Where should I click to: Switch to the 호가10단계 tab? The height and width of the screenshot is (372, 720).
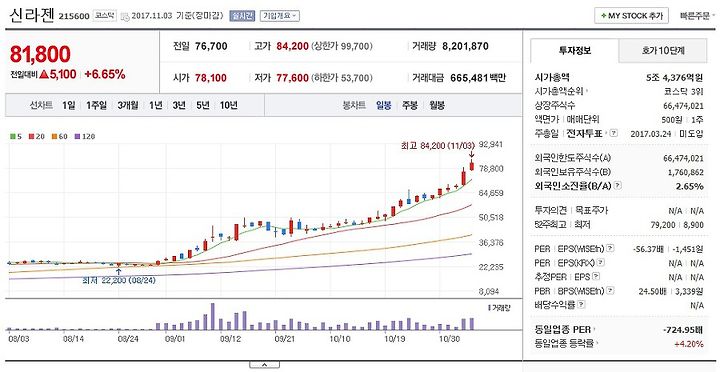[x=663, y=51]
